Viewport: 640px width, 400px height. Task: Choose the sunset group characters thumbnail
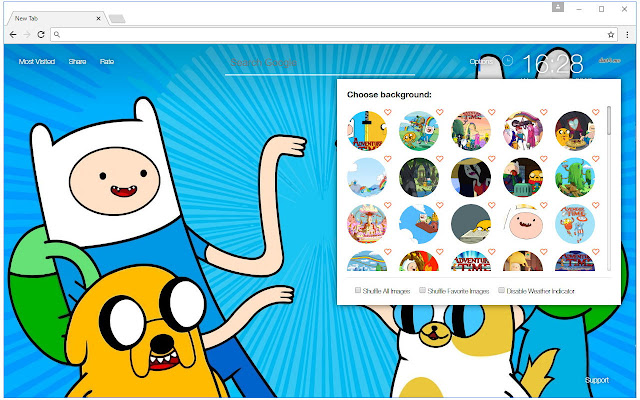pyautogui.click(x=471, y=131)
